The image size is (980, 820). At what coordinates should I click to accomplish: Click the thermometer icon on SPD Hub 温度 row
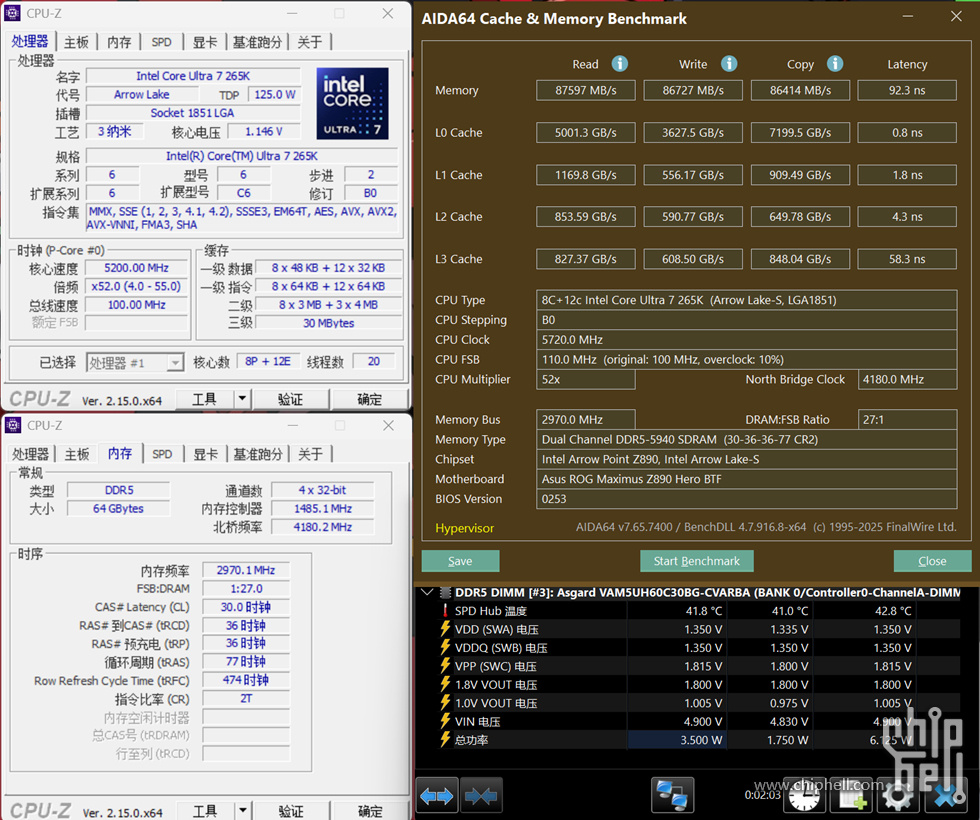click(445, 611)
